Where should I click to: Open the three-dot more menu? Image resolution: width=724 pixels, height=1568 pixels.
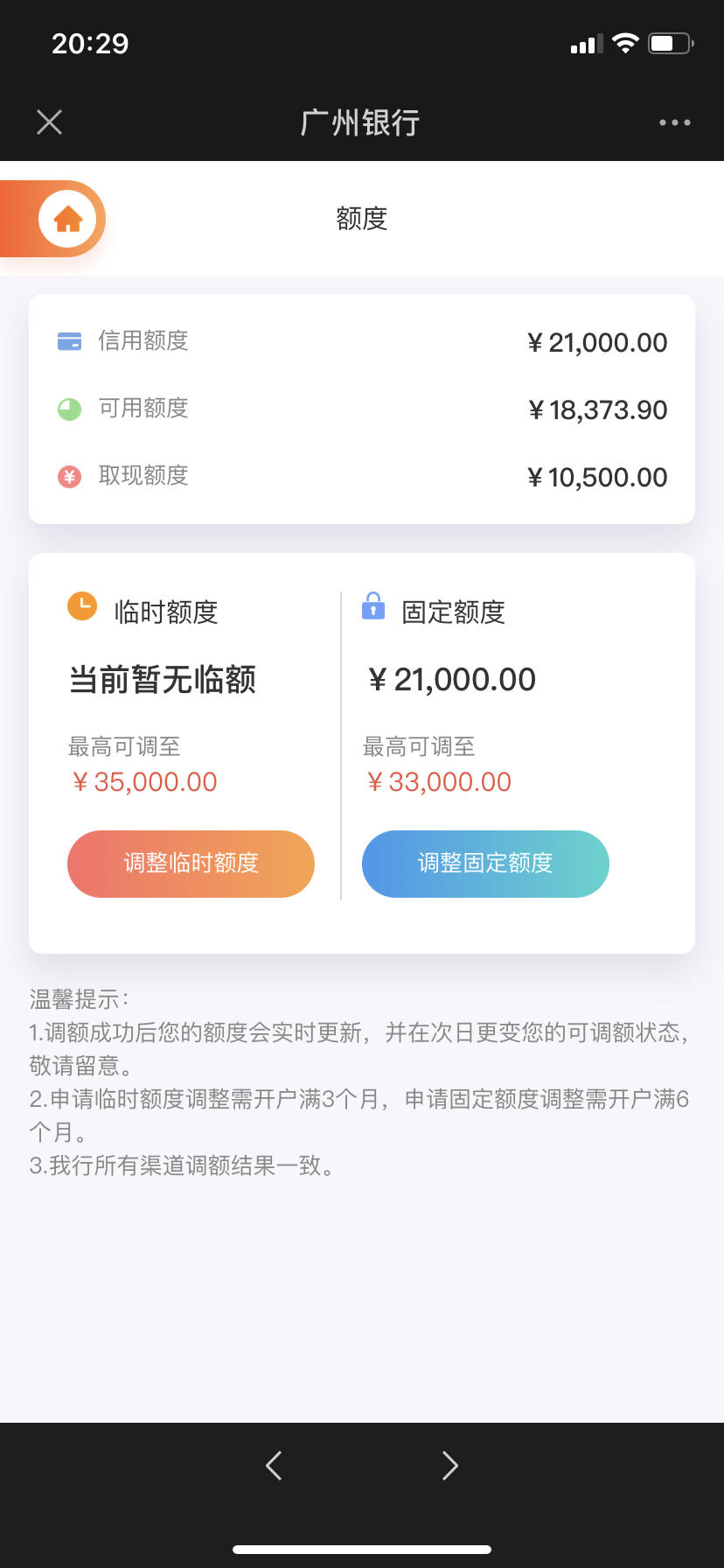click(x=675, y=122)
